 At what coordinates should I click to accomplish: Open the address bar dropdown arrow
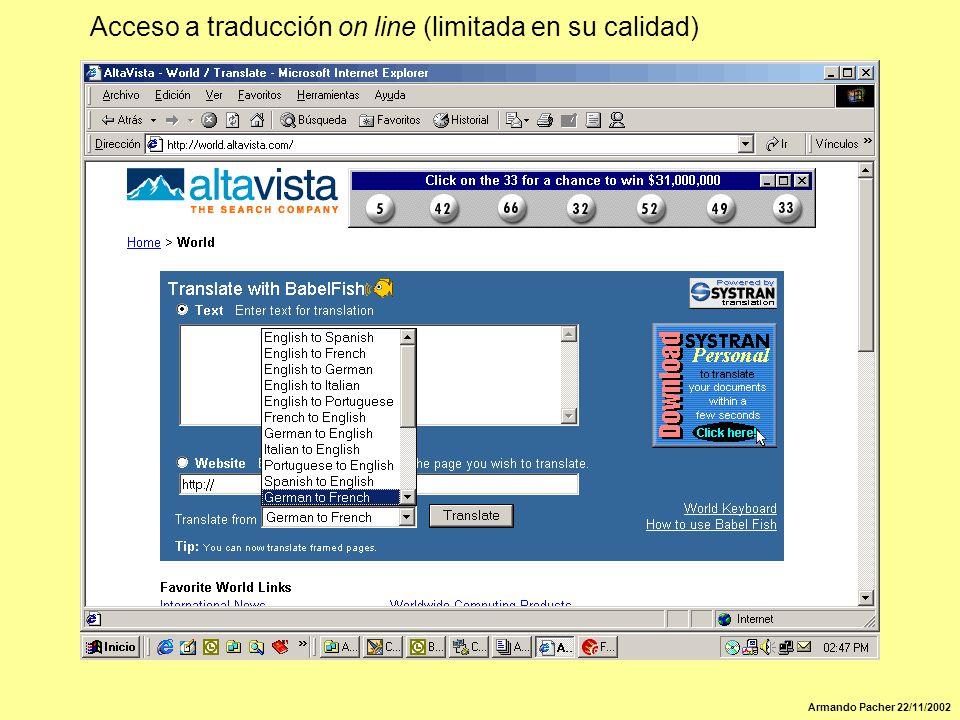745,144
